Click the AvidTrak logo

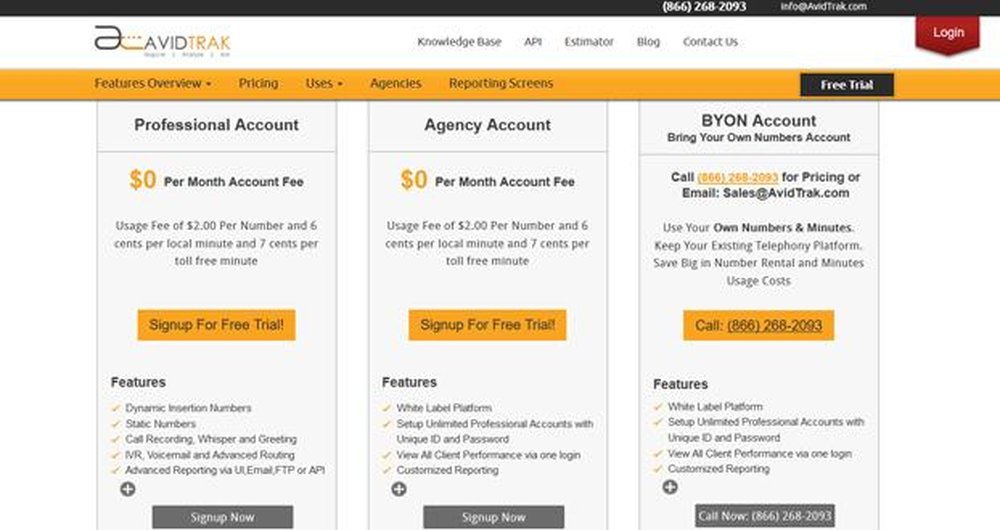(x=162, y=40)
